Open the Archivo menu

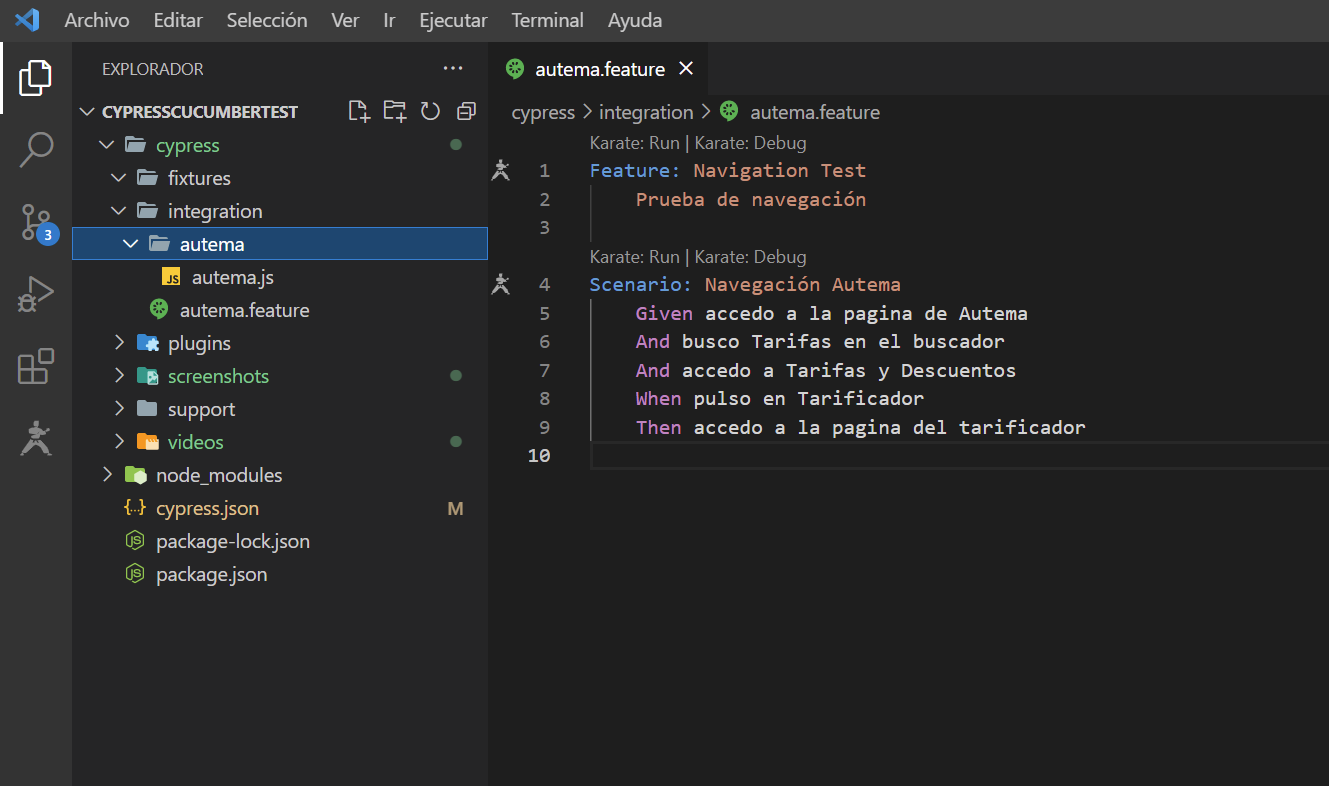(97, 20)
